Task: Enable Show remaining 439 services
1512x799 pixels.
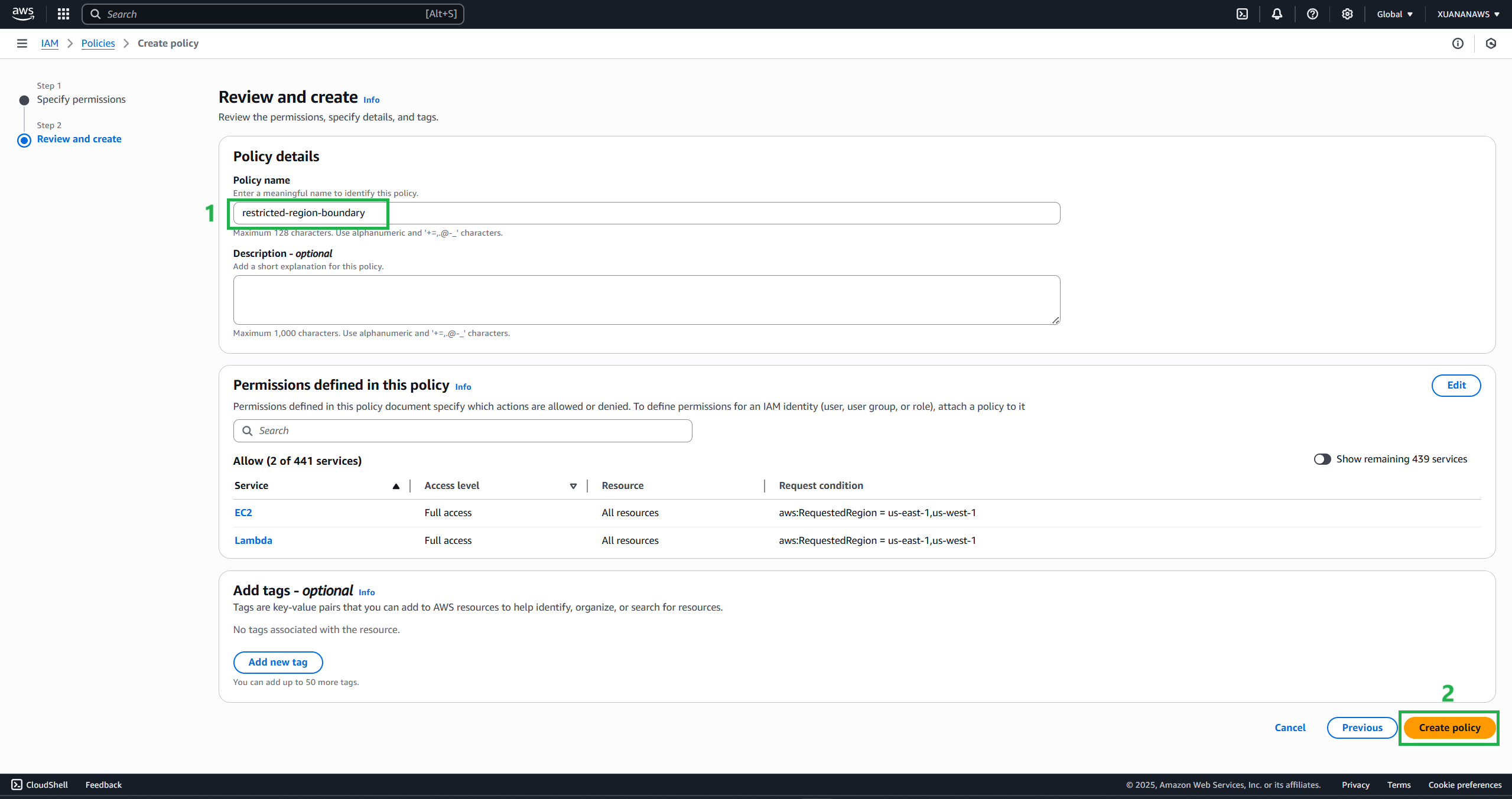Action: tap(1323, 459)
